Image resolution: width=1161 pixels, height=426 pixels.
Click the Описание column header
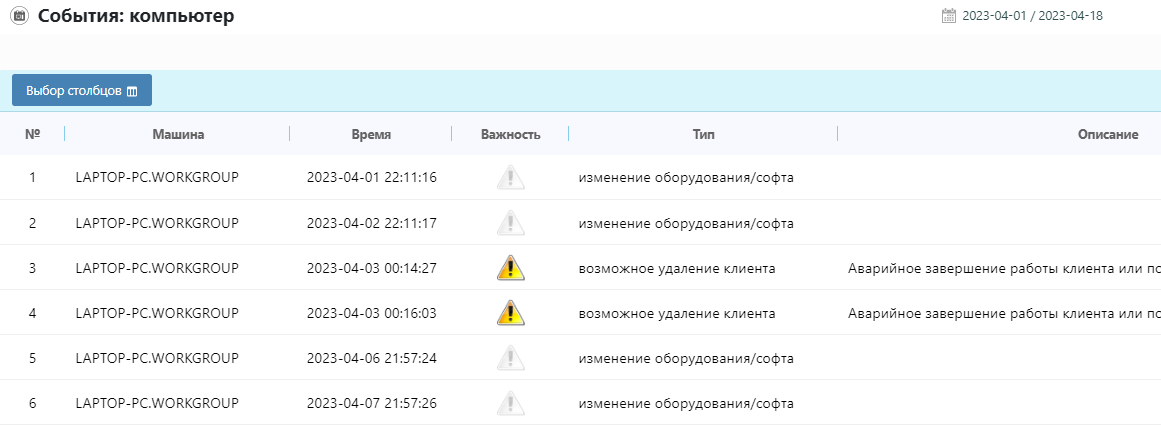pos(1107,134)
